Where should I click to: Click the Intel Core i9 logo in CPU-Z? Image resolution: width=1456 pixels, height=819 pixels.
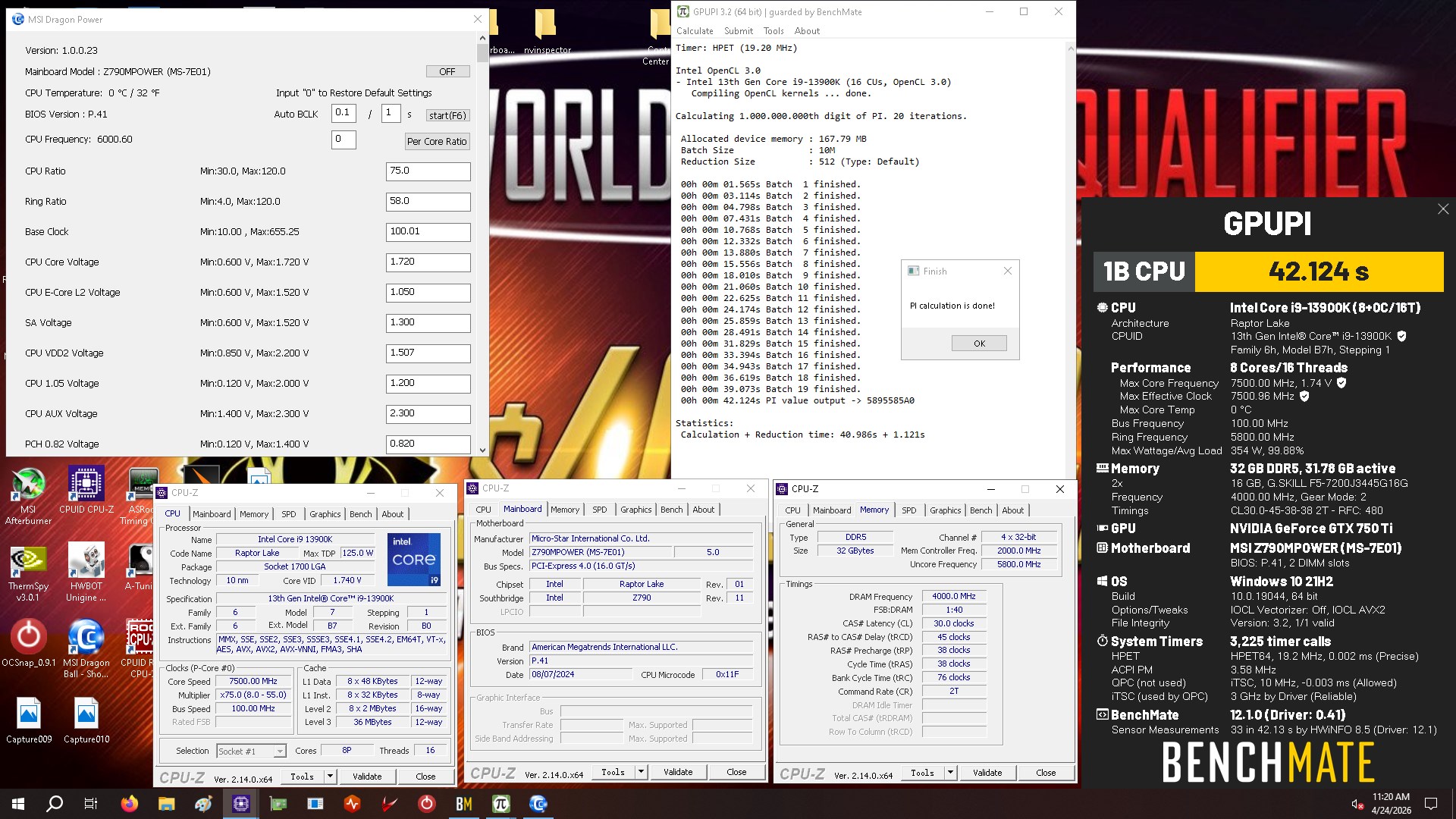coord(413,560)
